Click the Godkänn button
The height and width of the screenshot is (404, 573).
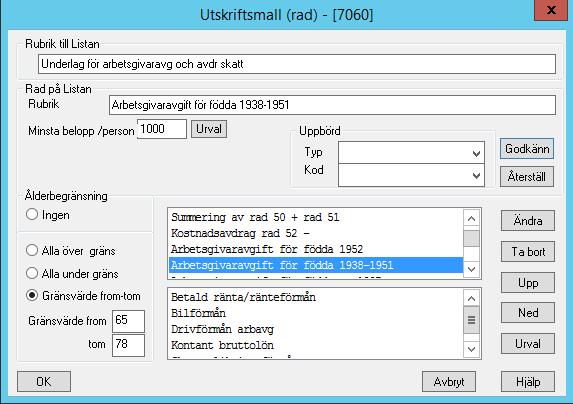coord(527,149)
